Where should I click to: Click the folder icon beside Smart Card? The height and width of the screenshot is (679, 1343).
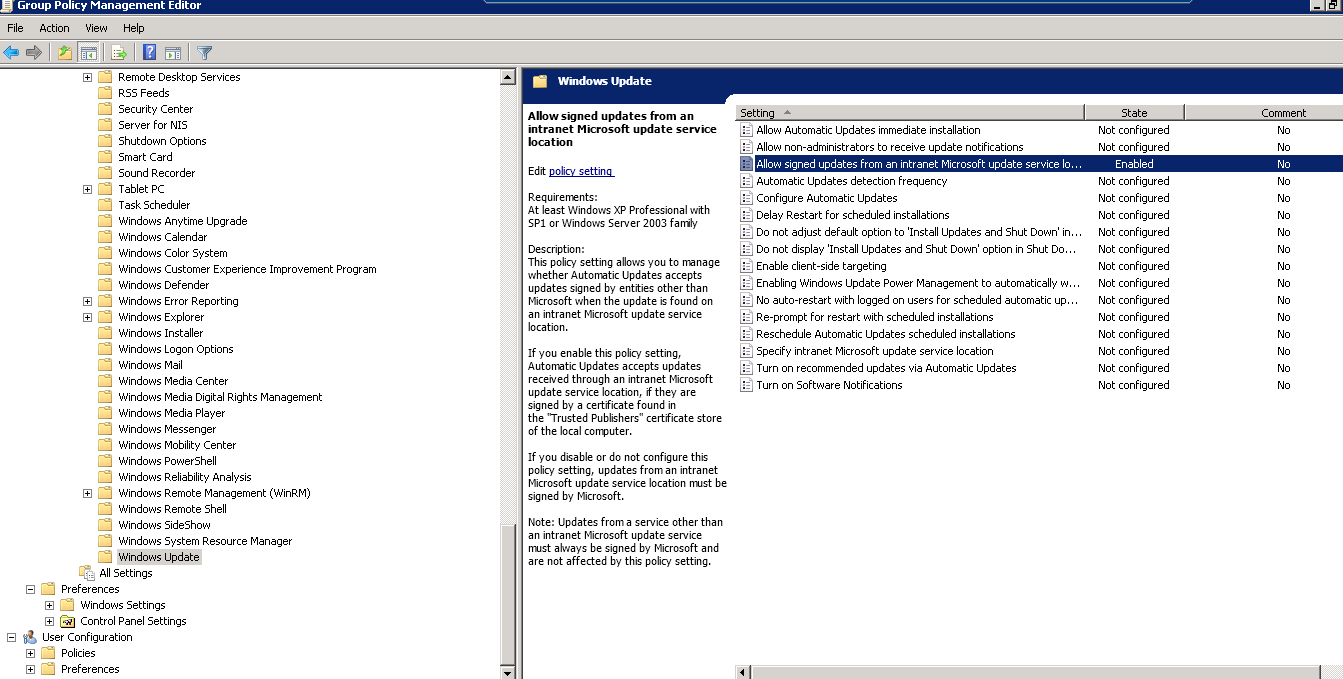coord(105,157)
